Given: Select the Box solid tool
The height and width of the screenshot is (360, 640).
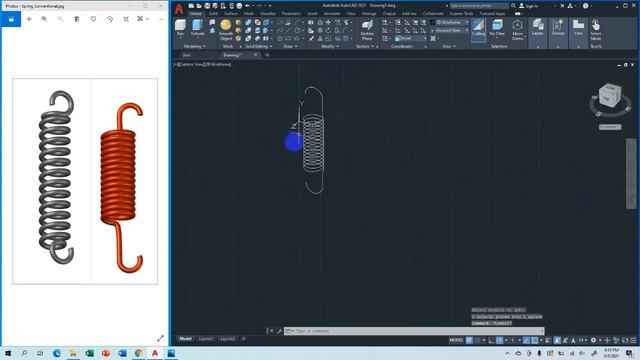Looking at the screenshot, I should pyautogui.click(x=180, y=28).
